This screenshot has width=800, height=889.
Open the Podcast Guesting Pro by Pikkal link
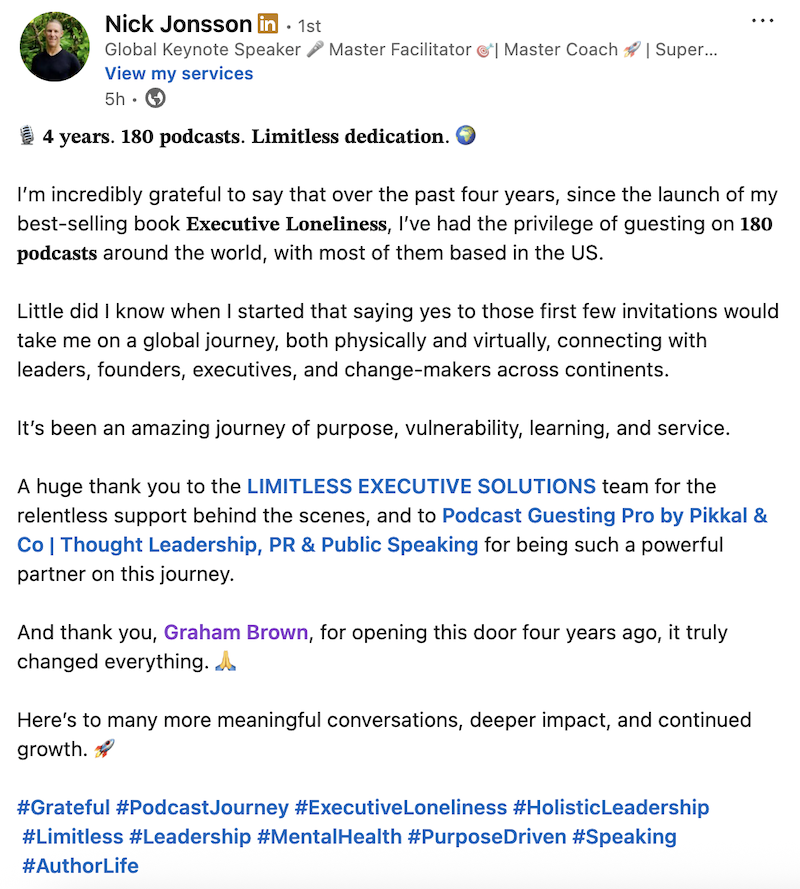coord(604,517)
